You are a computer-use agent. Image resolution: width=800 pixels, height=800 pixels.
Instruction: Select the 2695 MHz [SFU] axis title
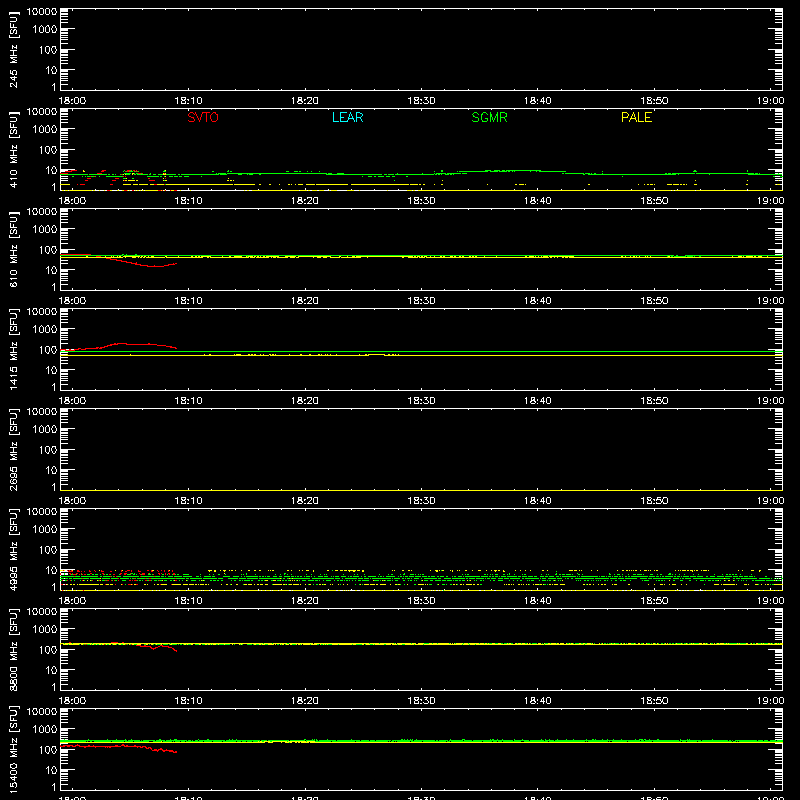point(14,449)
